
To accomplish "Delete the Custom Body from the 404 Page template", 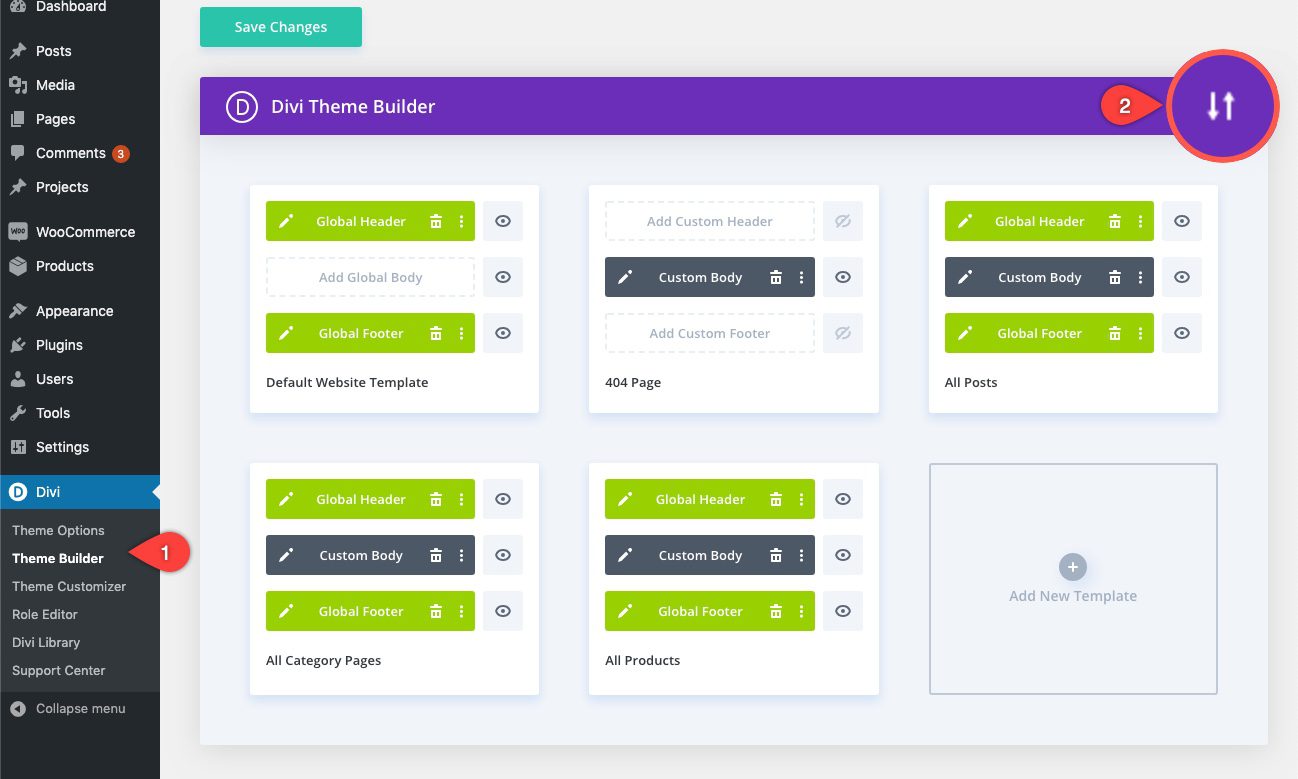I will tap(776, 277).
